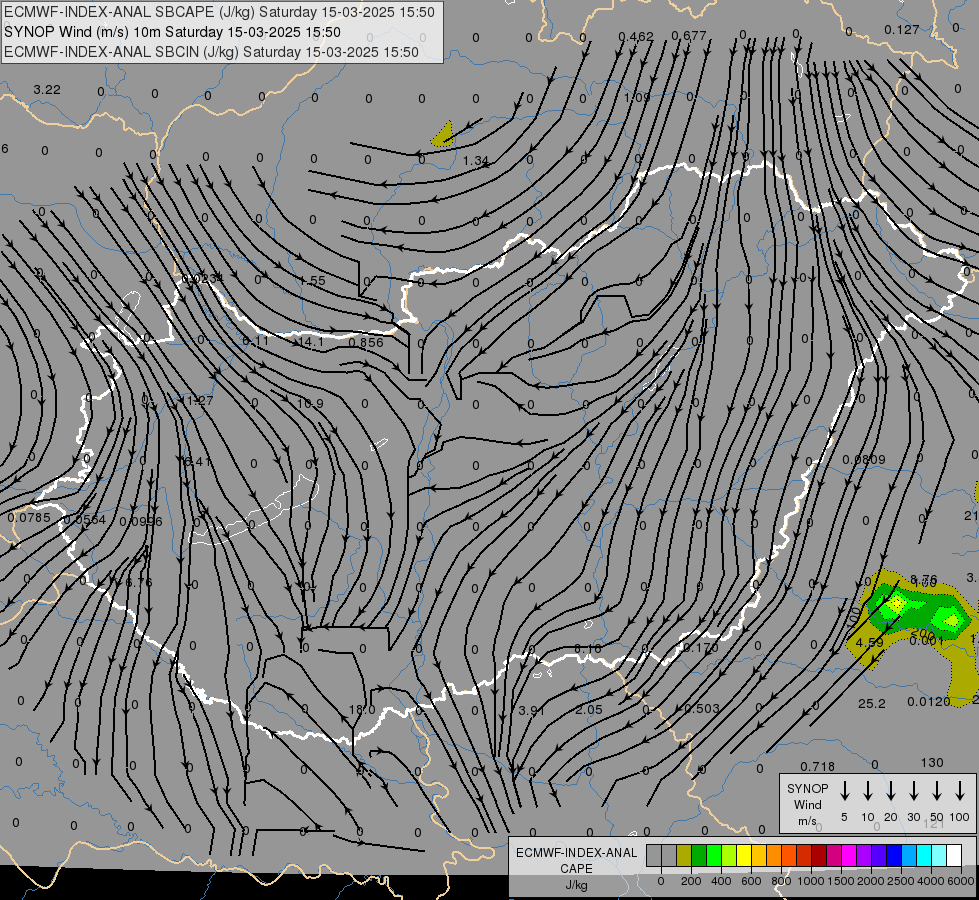The width and height of the screenshot is (979, 900).
Task: Click the grid value 1.34
Action: pyautogui.click(x=476, y=161)
